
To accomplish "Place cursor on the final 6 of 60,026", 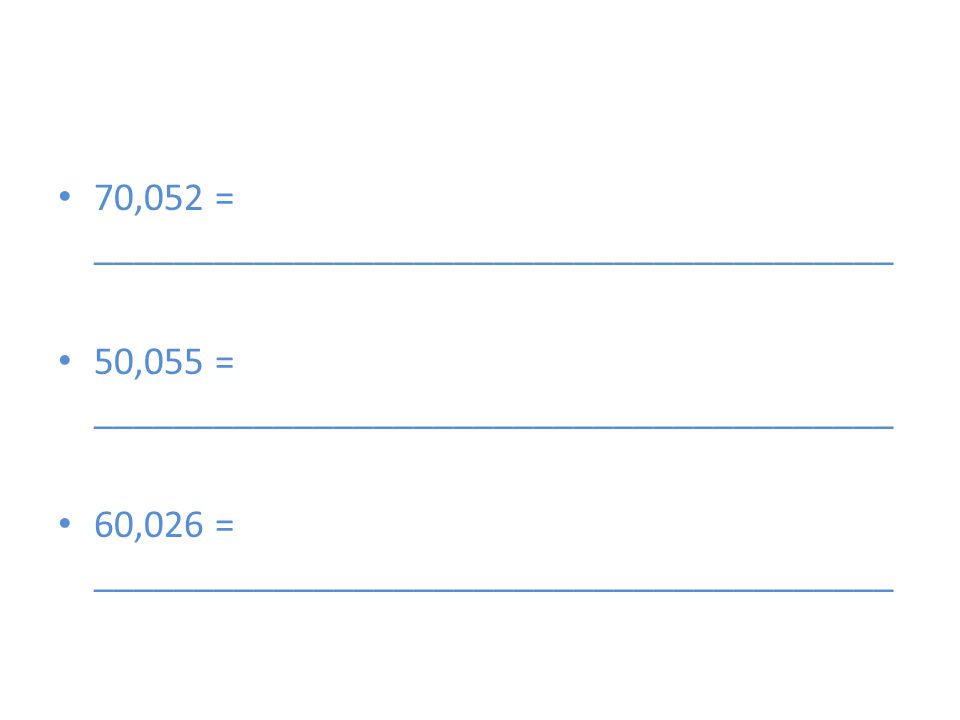I will 193,525.
